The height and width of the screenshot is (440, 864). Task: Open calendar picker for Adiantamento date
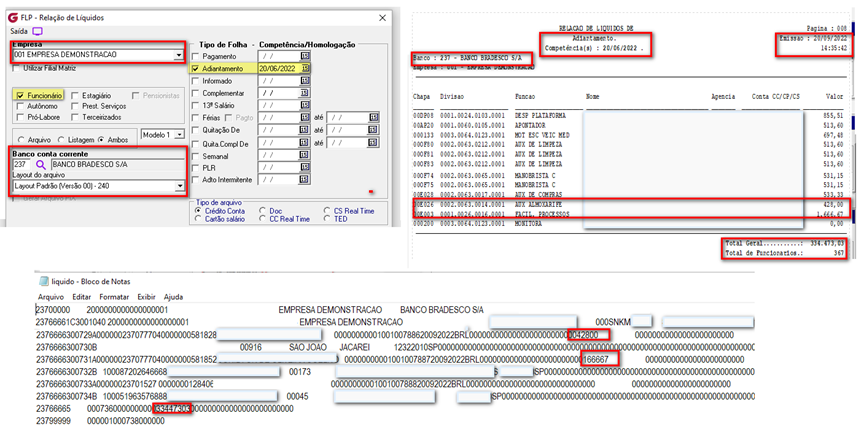(305, 69)
